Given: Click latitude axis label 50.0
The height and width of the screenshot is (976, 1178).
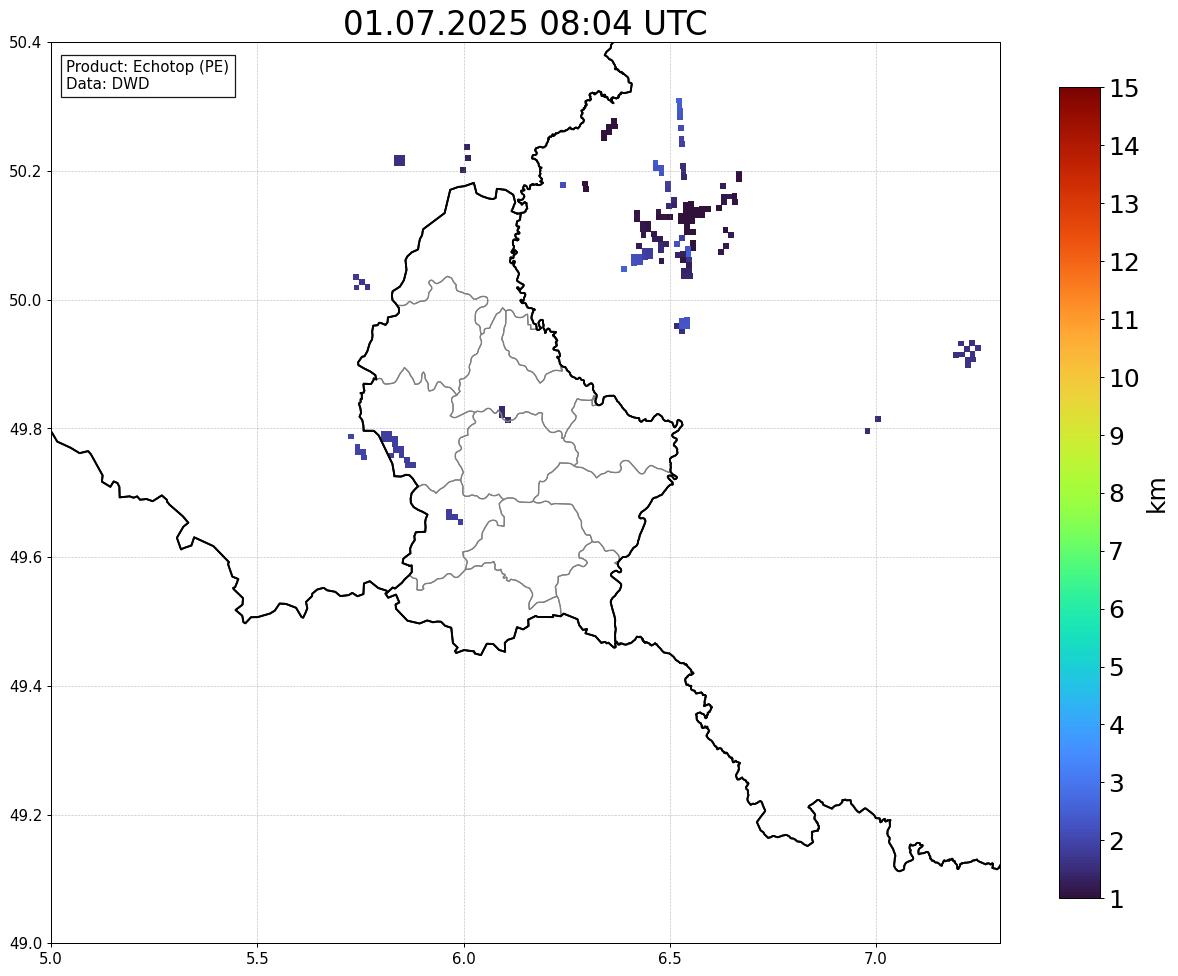Looking at the screenshot, I should tap(25, 301).
